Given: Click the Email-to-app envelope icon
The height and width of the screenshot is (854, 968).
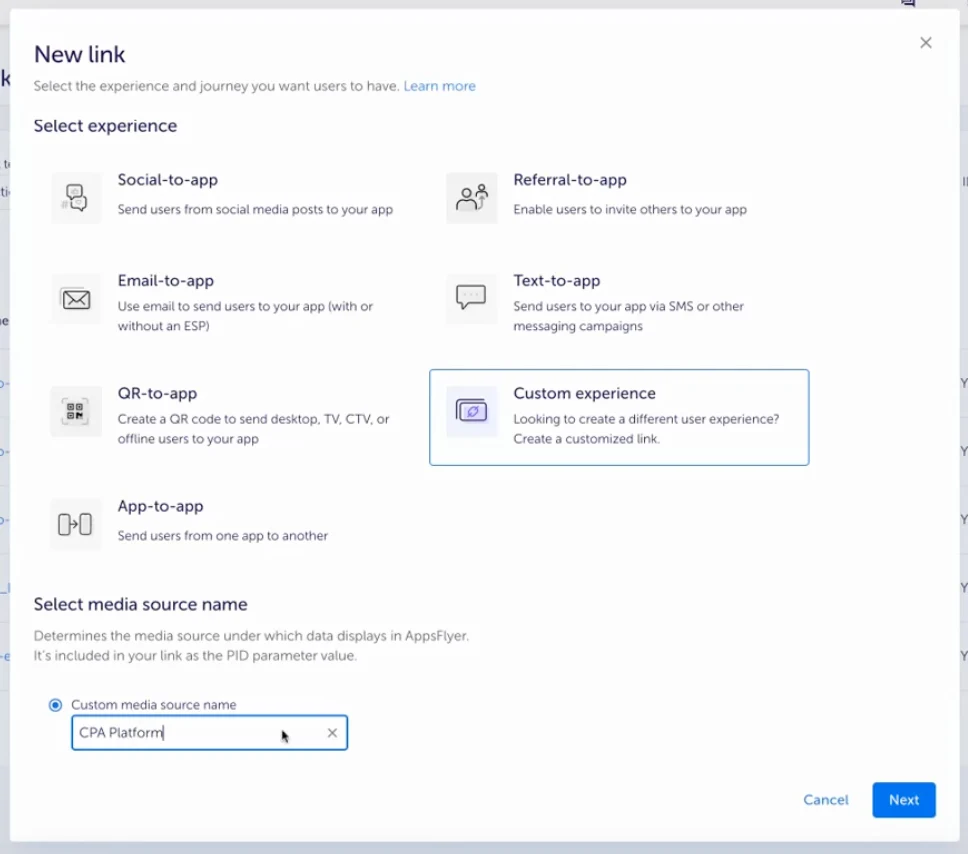Looking at the screenshot, I should point(76,299).
